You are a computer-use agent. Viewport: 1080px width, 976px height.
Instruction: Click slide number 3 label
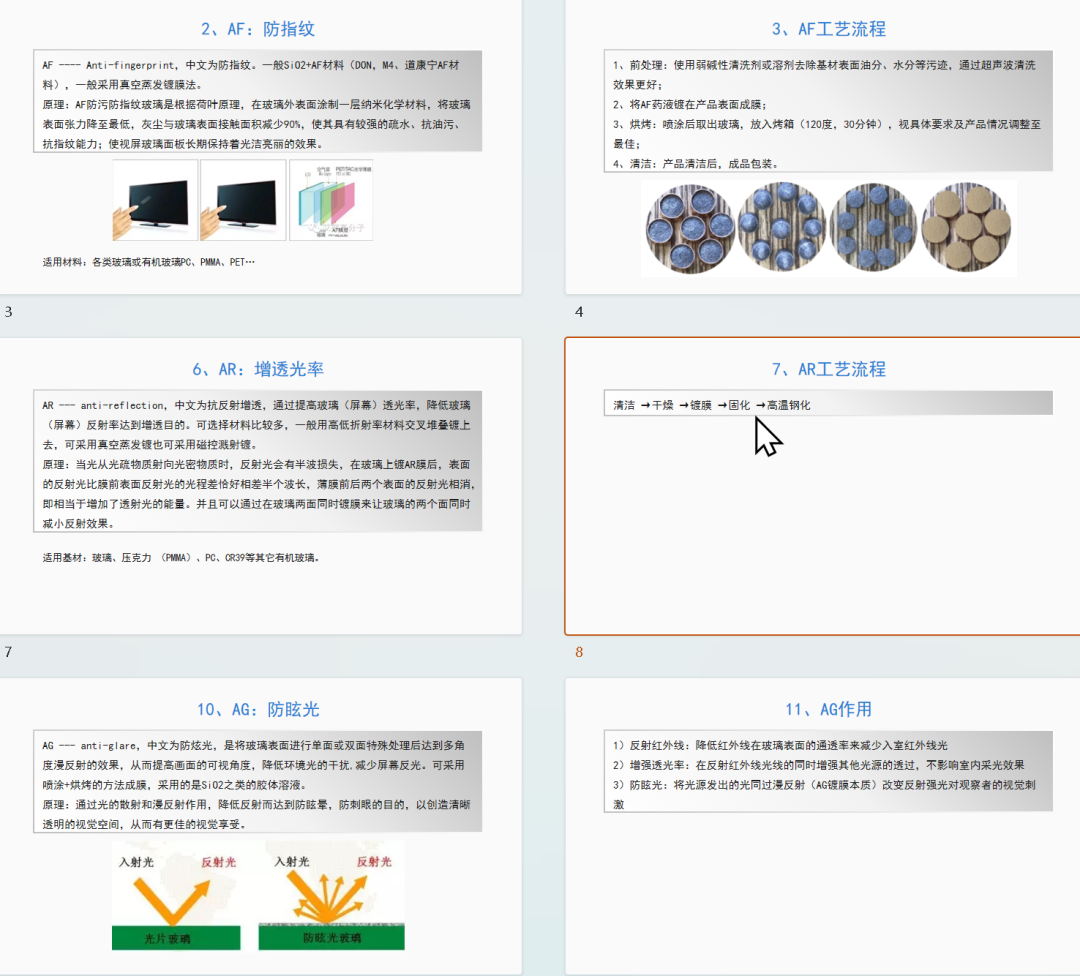[9, 312]
